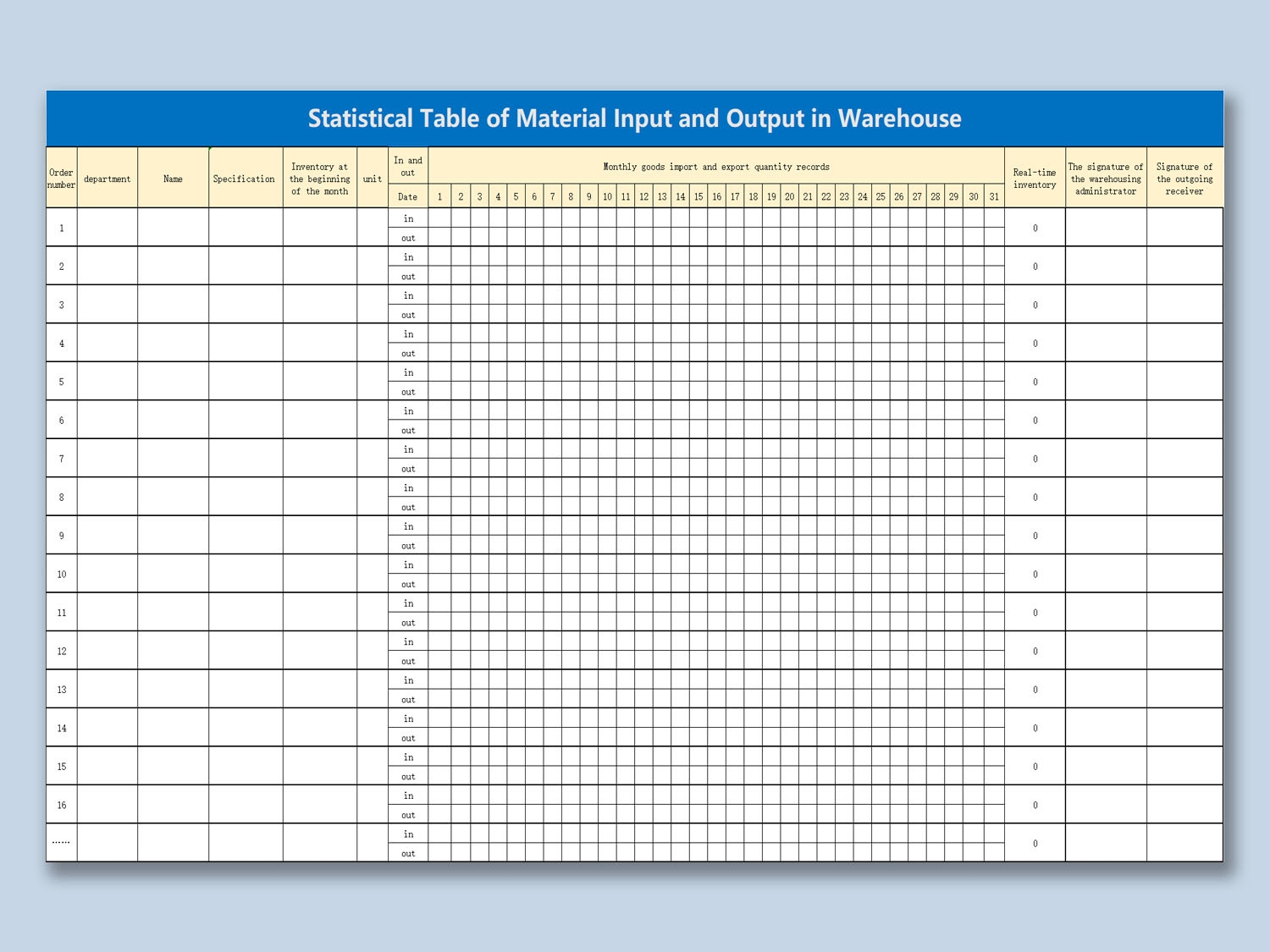Select the '......' cell in last row
Screen dimensions: 1270x952
click(x=62, y=843)
